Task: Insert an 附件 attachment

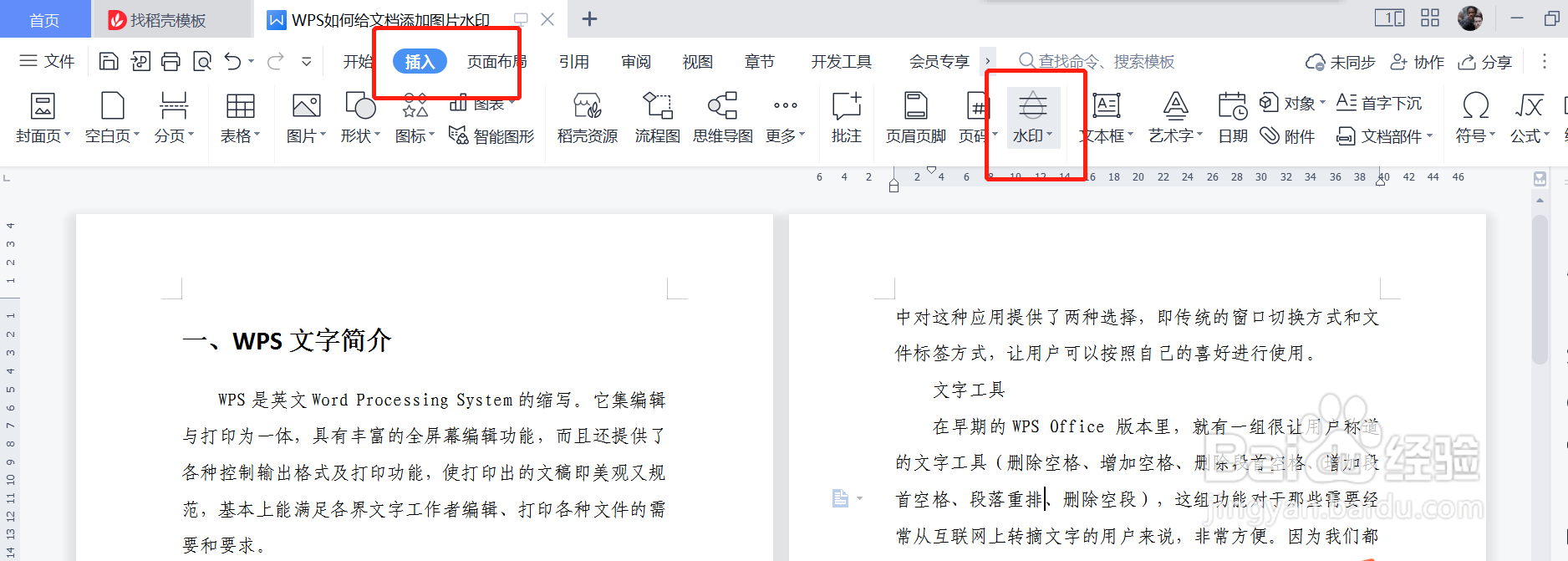Action: pos(1287,136)
